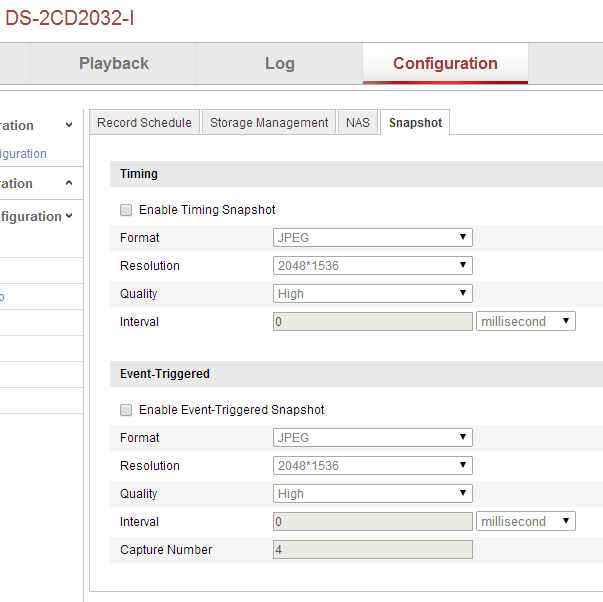
Task: Click the Capture Number field
Action: click(x=372, y=550)
